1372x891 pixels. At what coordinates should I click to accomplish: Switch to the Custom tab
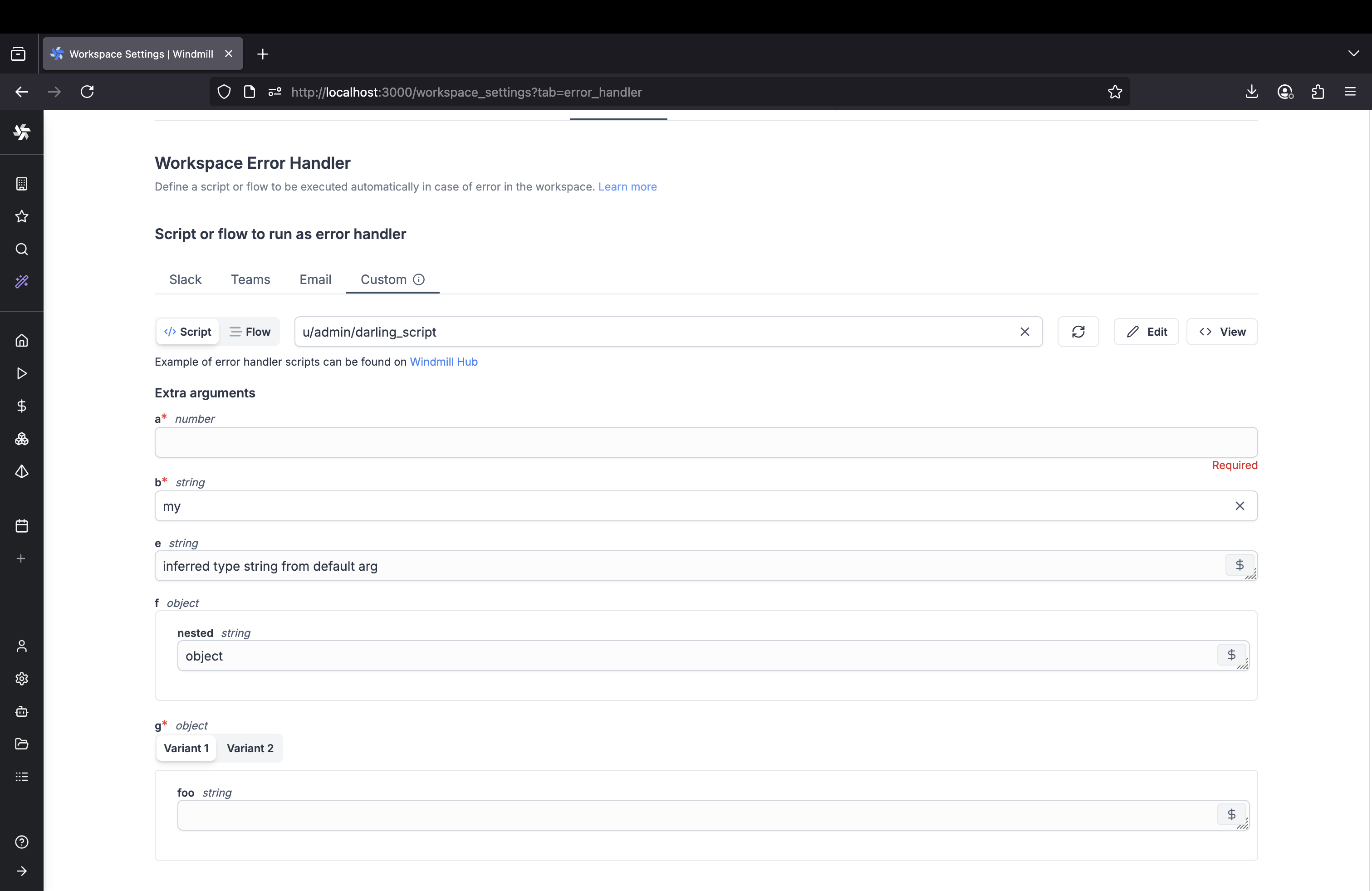(383, 279)
